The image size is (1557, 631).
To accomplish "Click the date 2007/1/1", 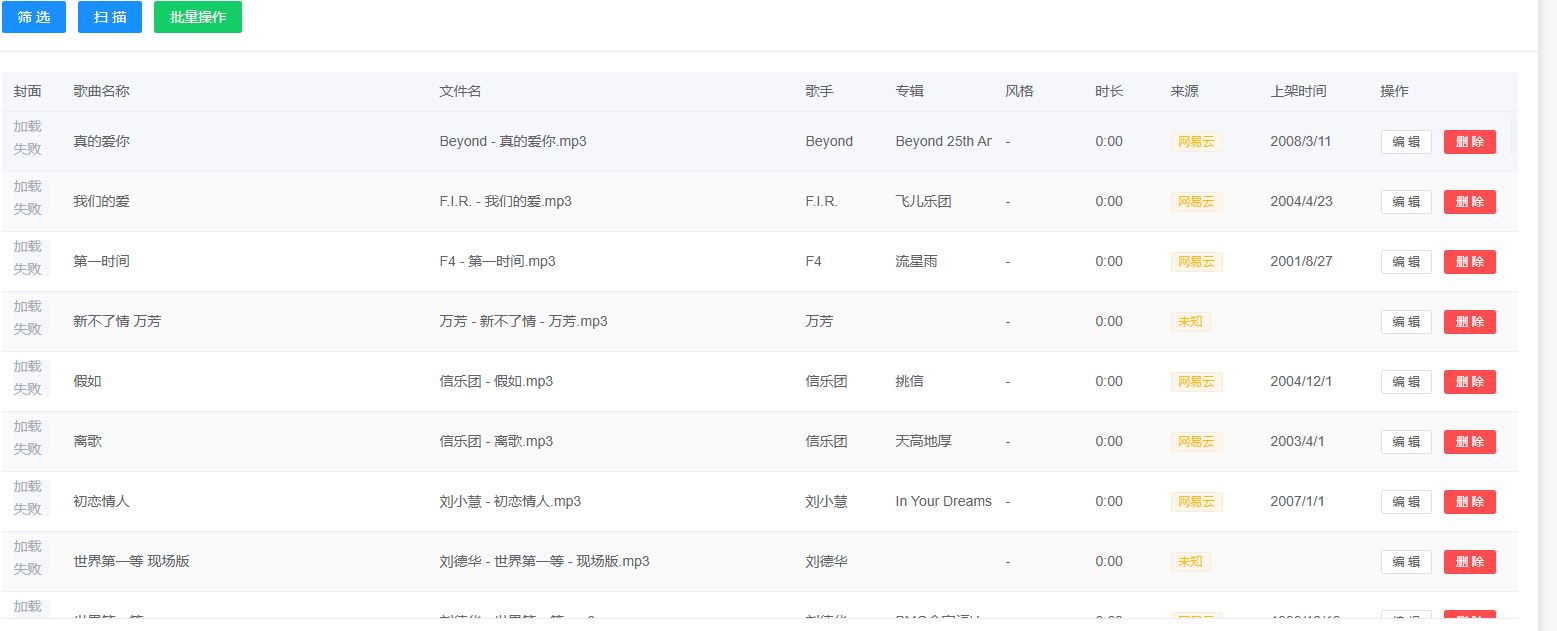I will pos(1297,501).
